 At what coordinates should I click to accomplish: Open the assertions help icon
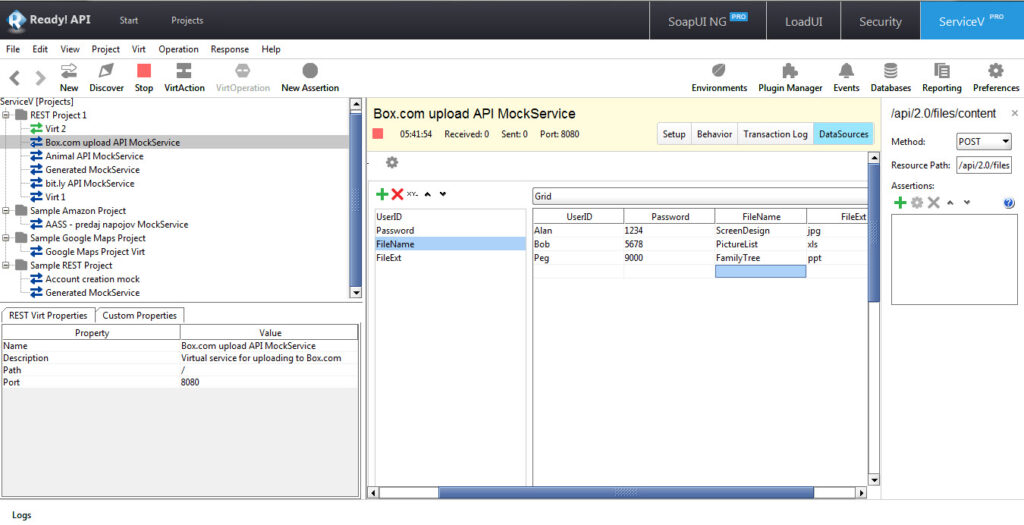click(x=1009, y=204)
